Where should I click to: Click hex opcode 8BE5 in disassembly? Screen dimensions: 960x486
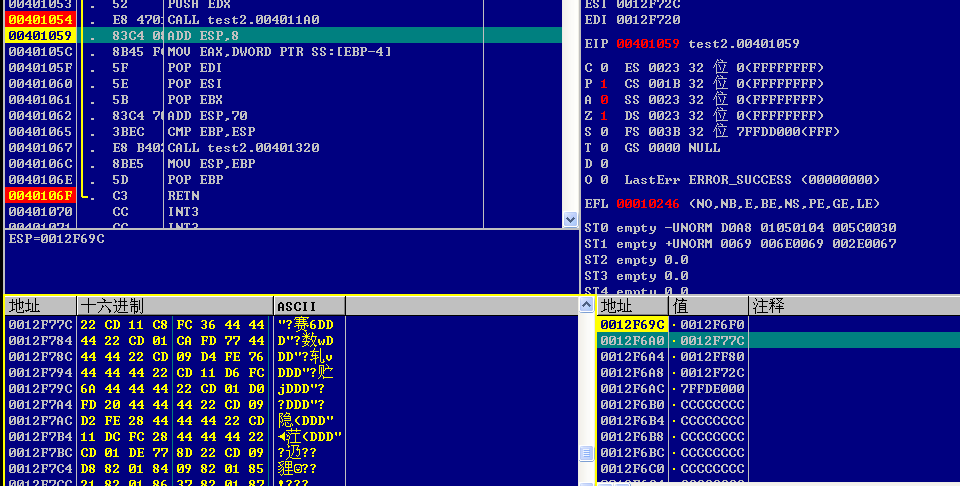pyautogui.click(x=129, y=163)
